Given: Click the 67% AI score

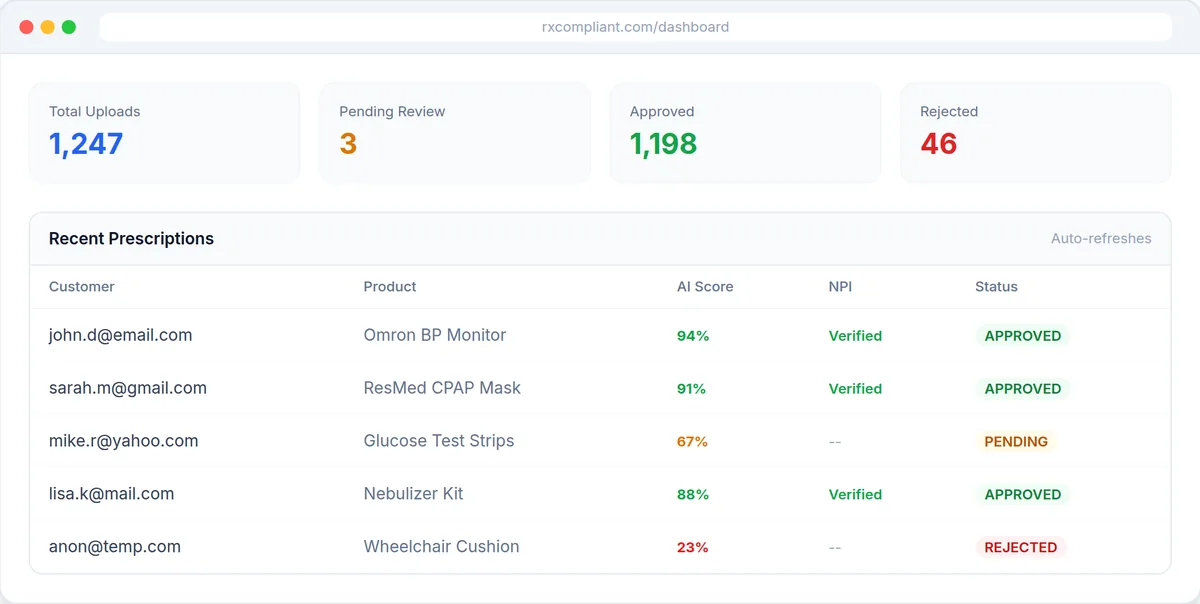Looking at the screenshot, I should [692, 442].
